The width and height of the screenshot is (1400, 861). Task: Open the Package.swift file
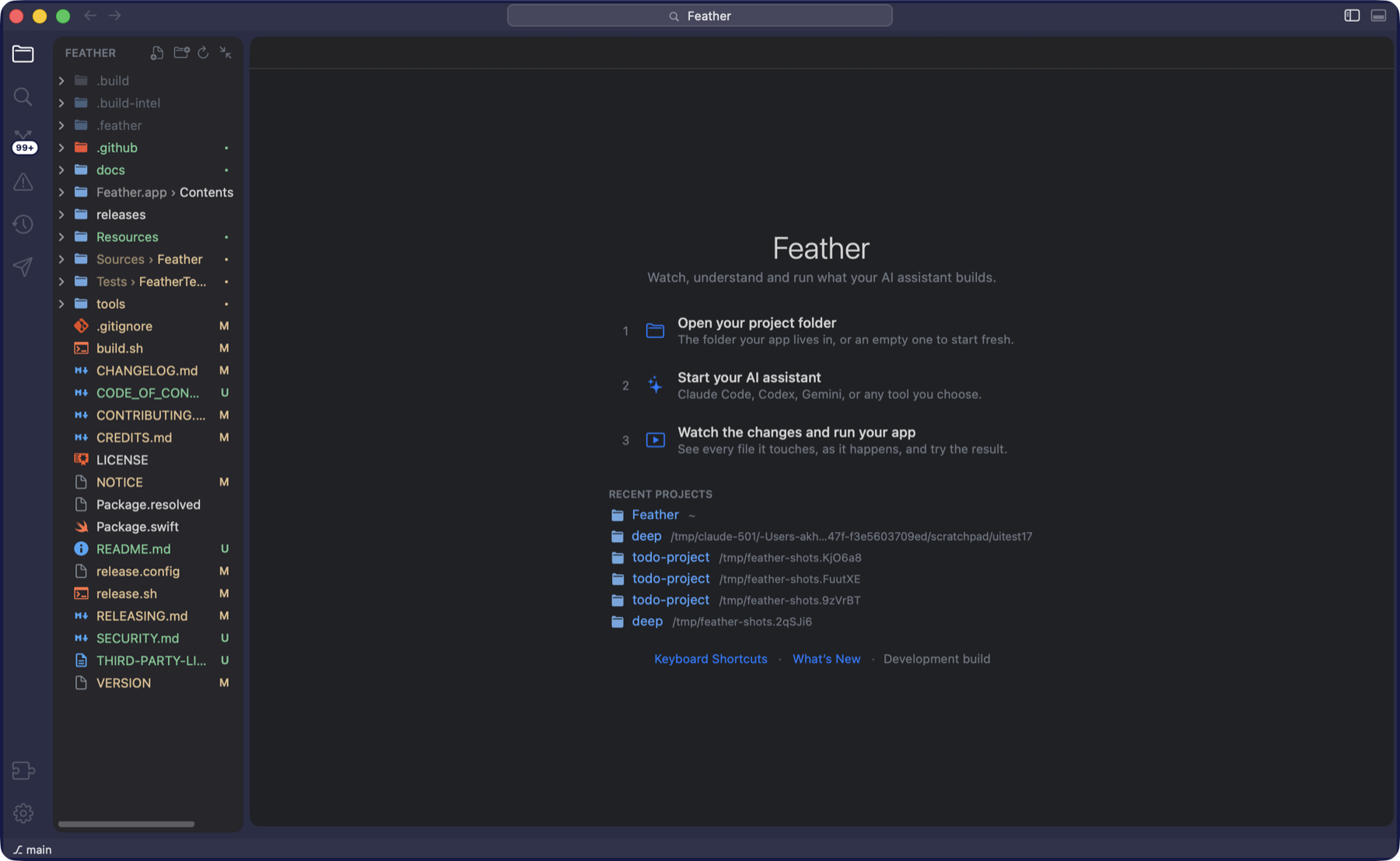148,527
